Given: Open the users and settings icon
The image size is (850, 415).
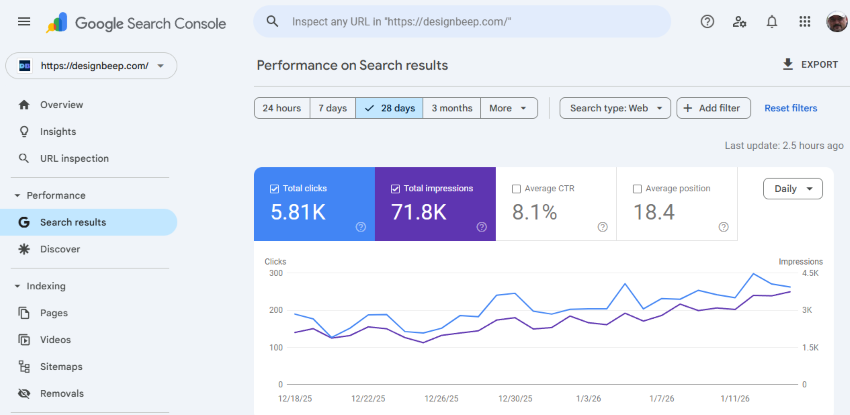Looking at the screenshot, I should coord(739,21).
